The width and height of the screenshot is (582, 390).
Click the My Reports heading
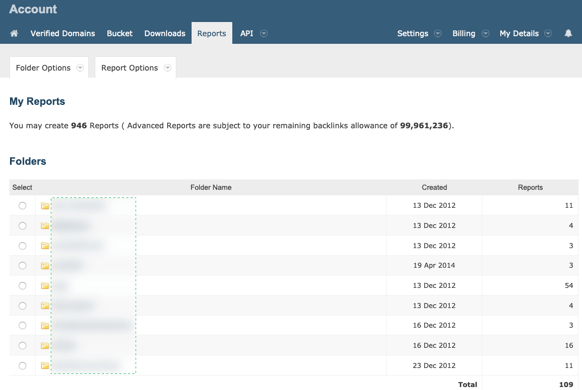[37, 101]
